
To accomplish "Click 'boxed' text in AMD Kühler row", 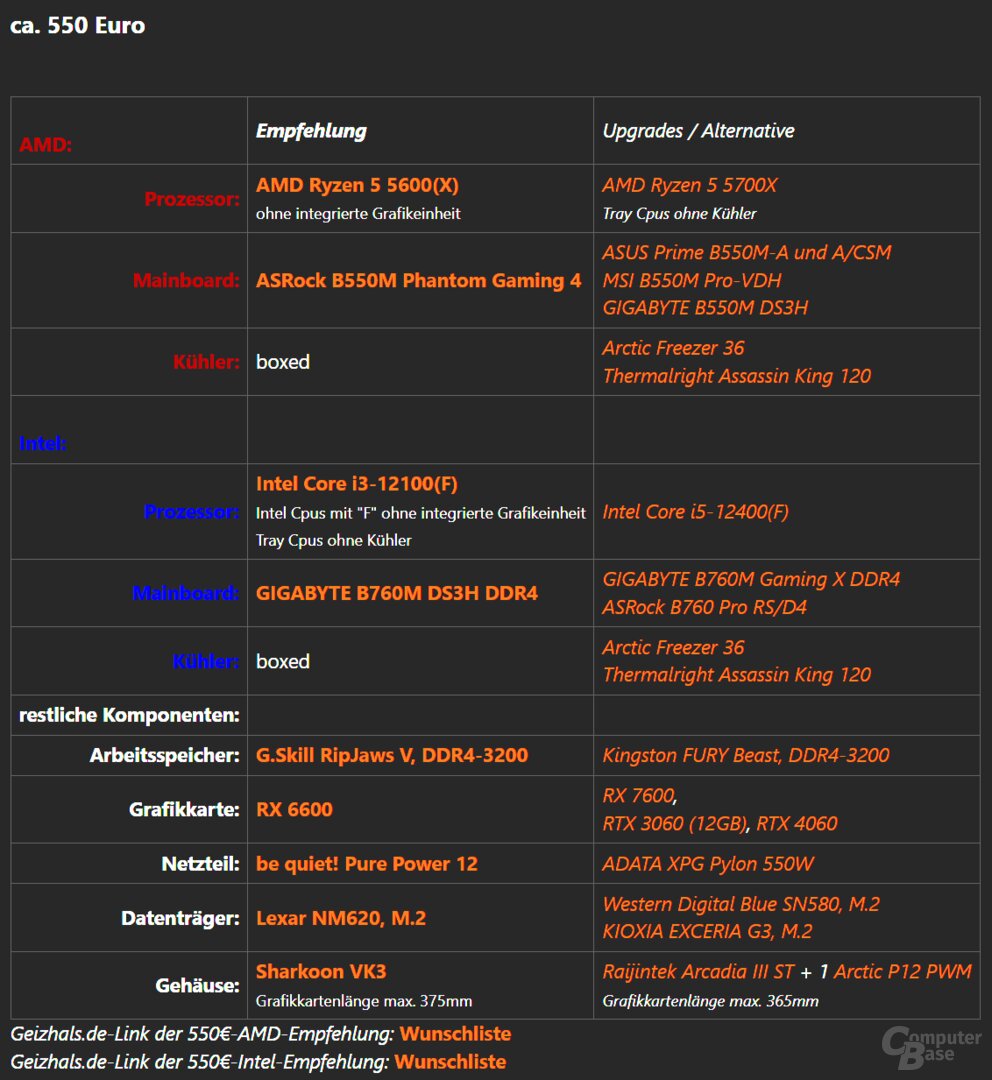I will pyautogui.click(x=282, y=362).
